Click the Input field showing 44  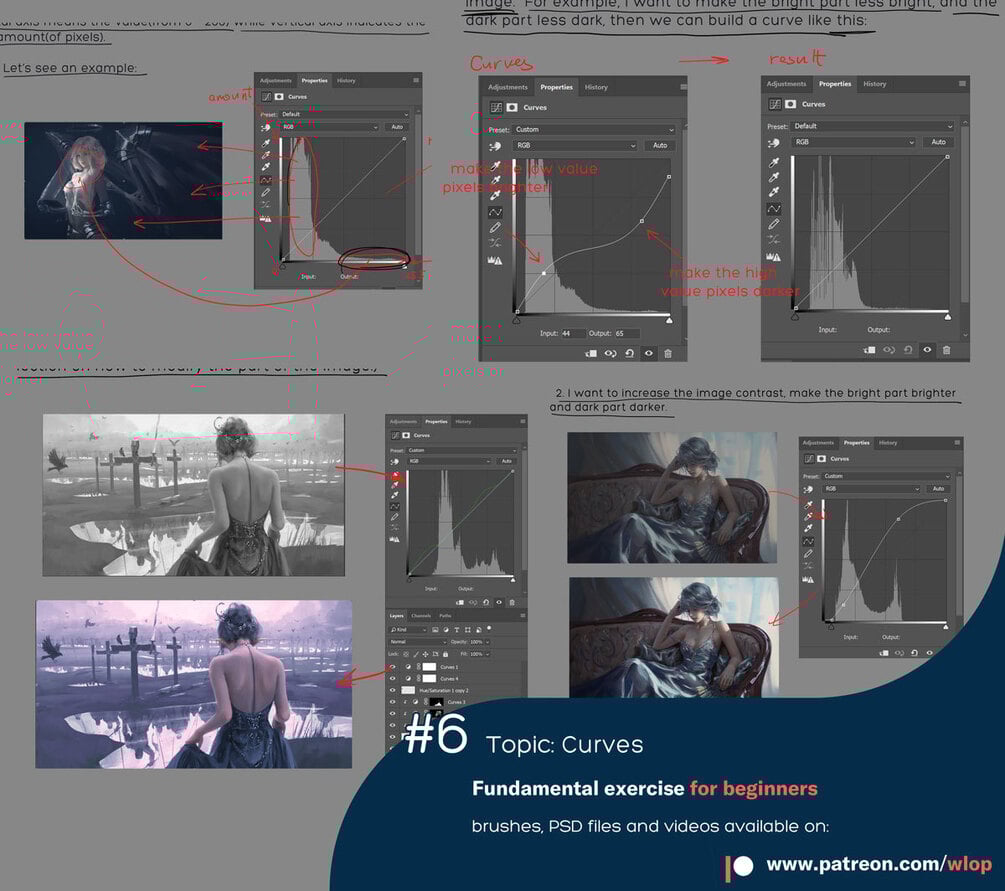(x=572, y=333)
